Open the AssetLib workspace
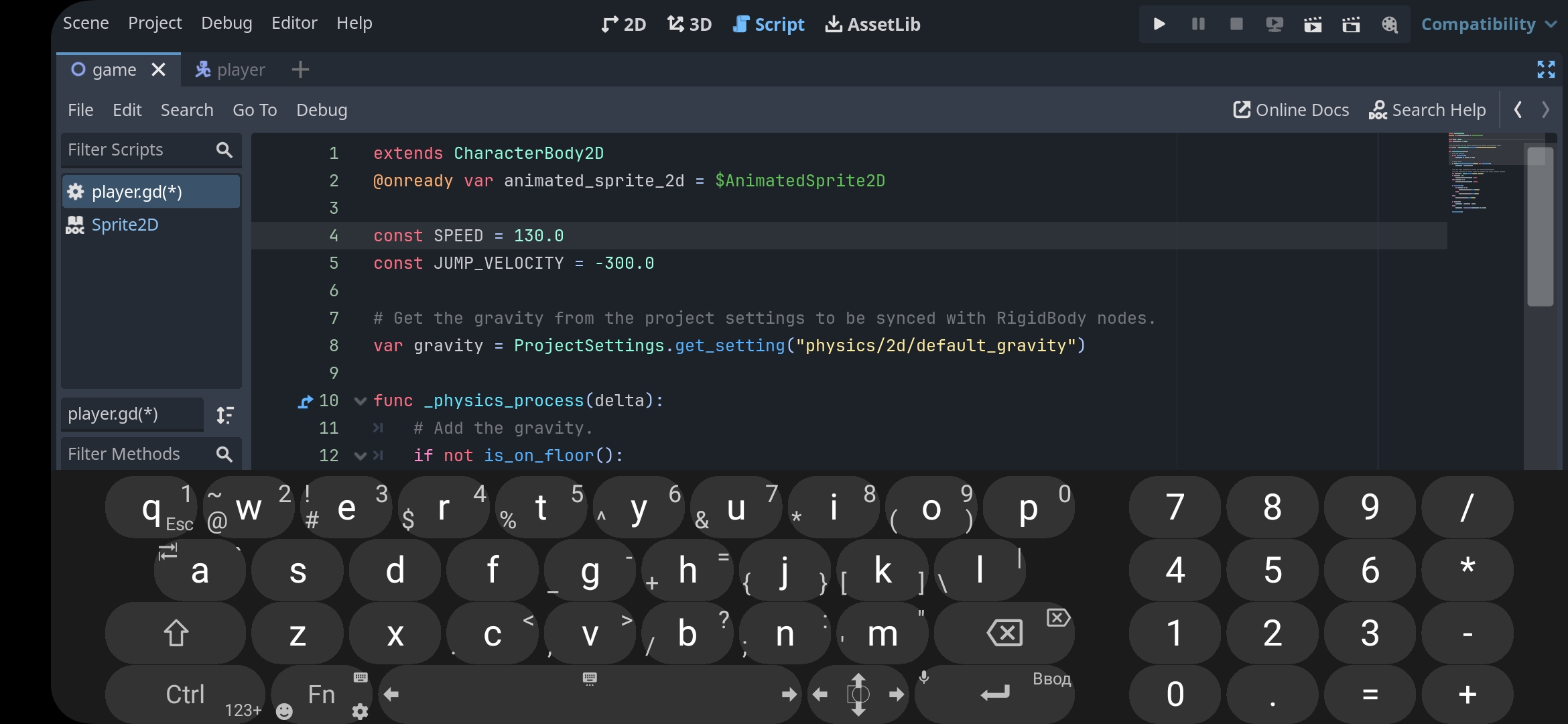The image size is (1568, 724). pos(872,24)
